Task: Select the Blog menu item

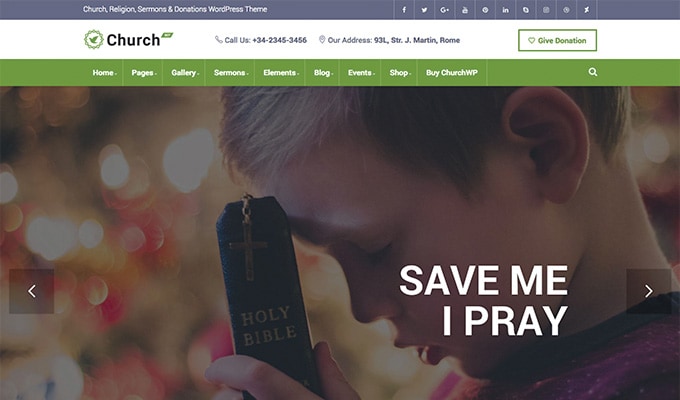Action: click(x=323, y=72)
